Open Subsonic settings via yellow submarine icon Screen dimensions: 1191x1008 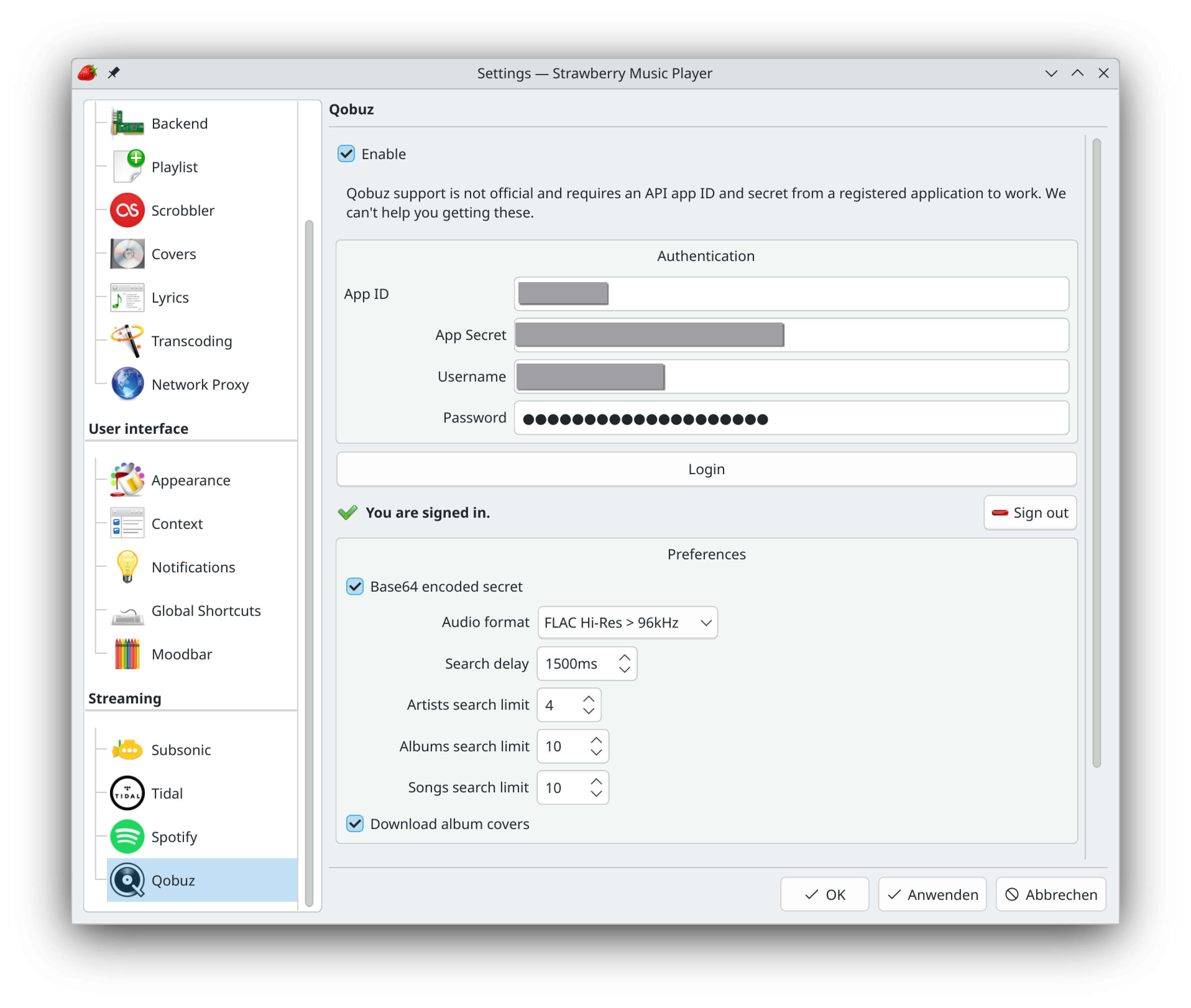click(127, 750)
